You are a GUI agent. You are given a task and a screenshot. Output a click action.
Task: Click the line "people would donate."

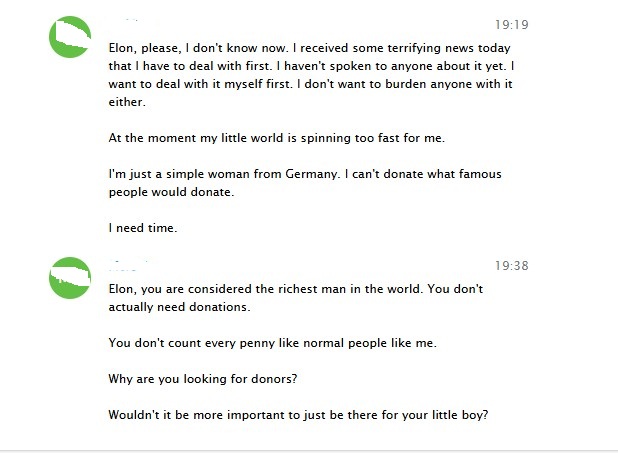coord(170,192)
